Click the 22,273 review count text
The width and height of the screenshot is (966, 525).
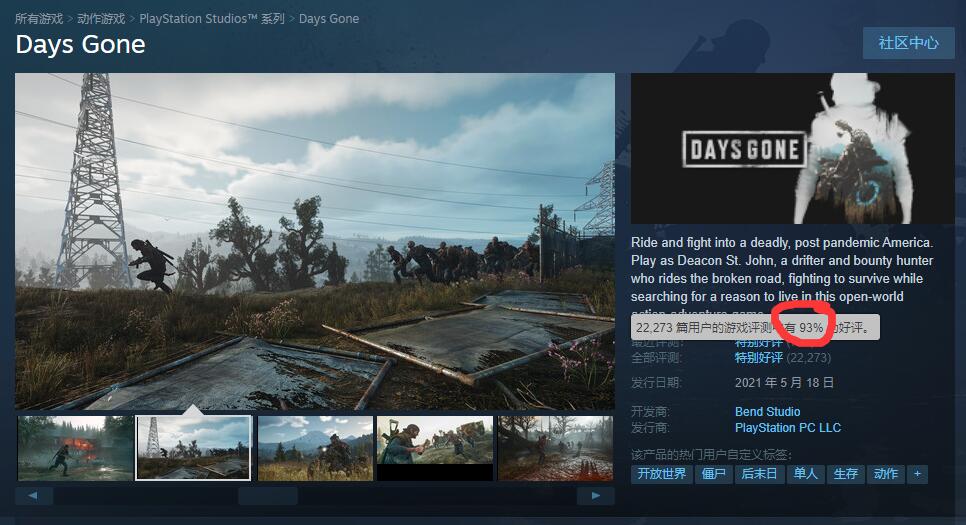808,358
